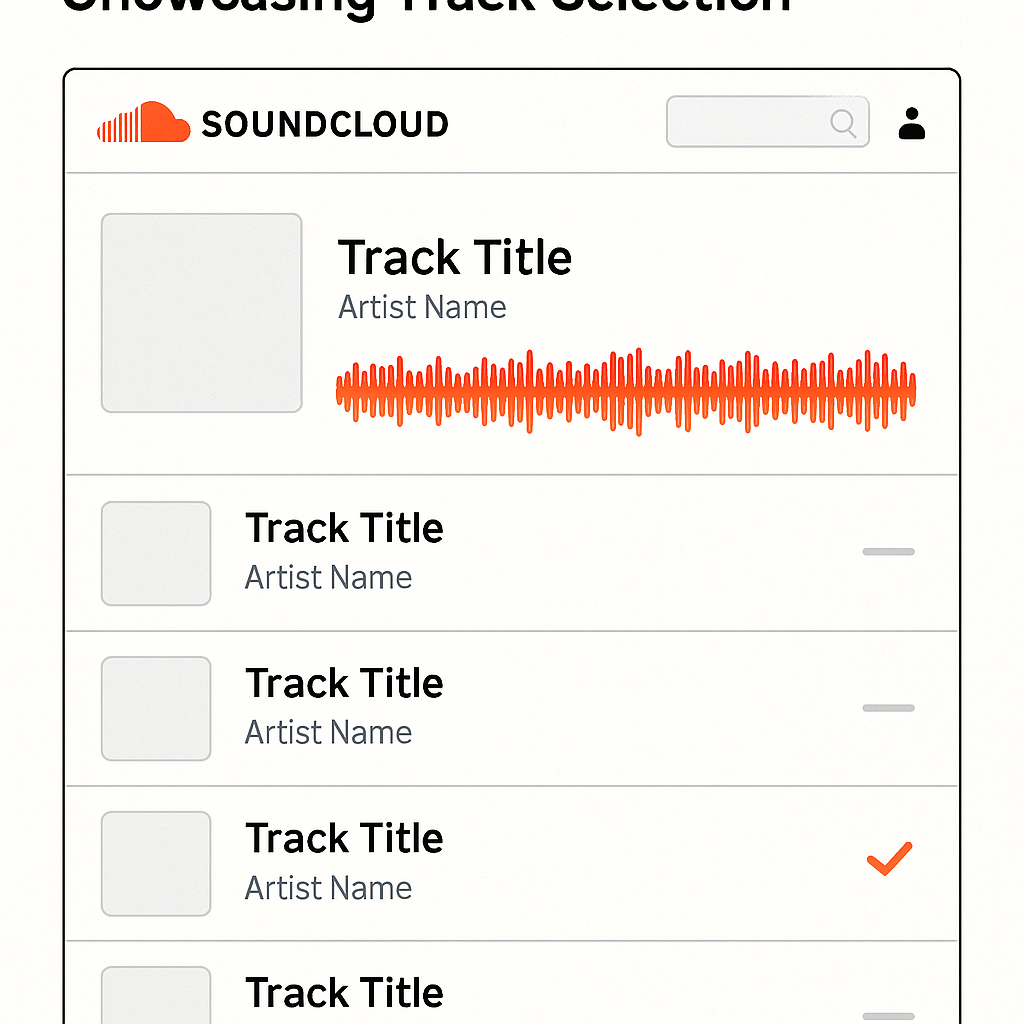Open the second track's Artist Name link
Viewport: 1024px width, 1024px height.
pyautogui.click(x=328, y=577)
